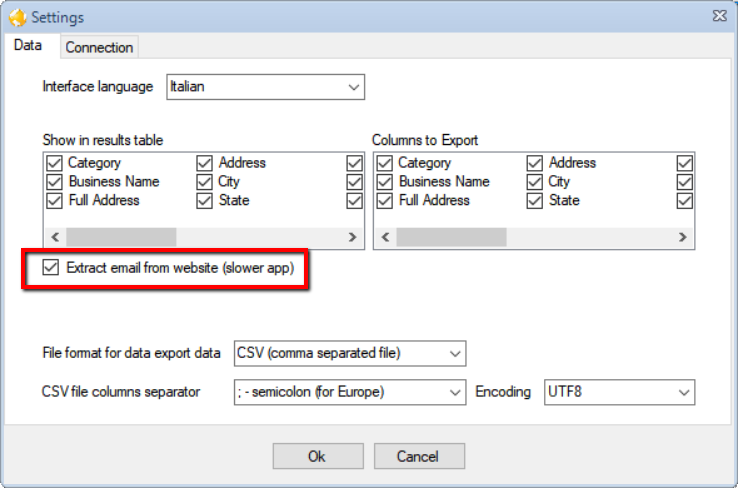Click right arrow of Columns to Export scrollbar
This screenshot has height=488, width=738.
point(683,237)
